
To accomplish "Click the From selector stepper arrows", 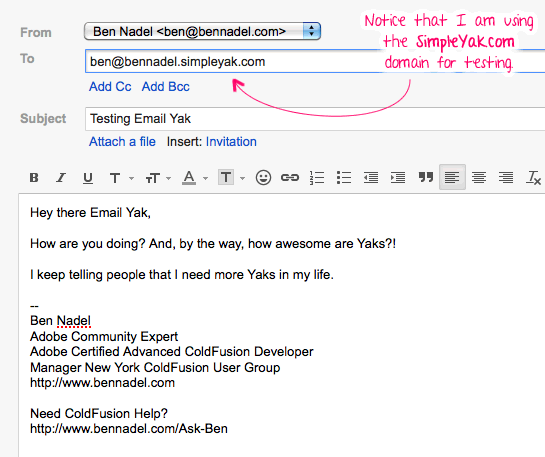I will coord(311,31).
